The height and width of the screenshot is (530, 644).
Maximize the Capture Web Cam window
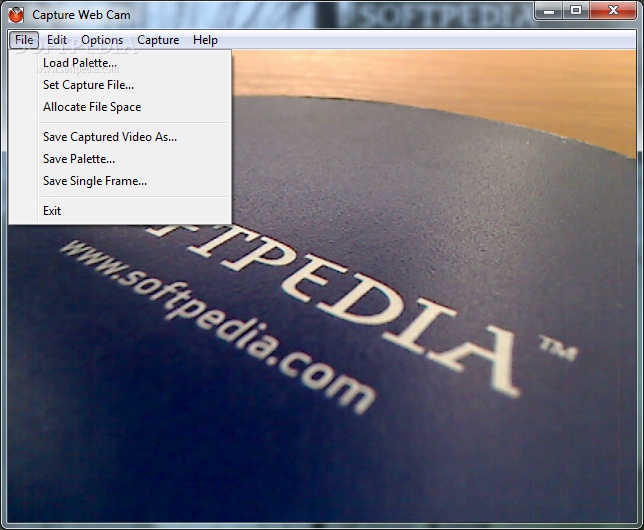(576, 11)
